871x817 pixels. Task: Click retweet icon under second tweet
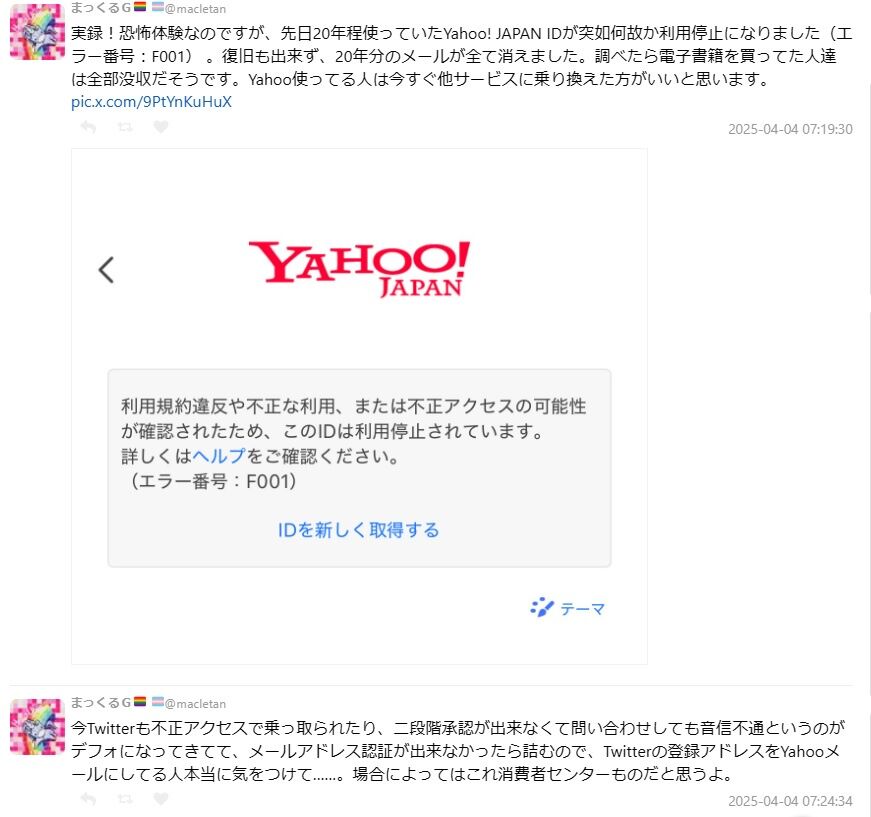(x=125, y=799)
